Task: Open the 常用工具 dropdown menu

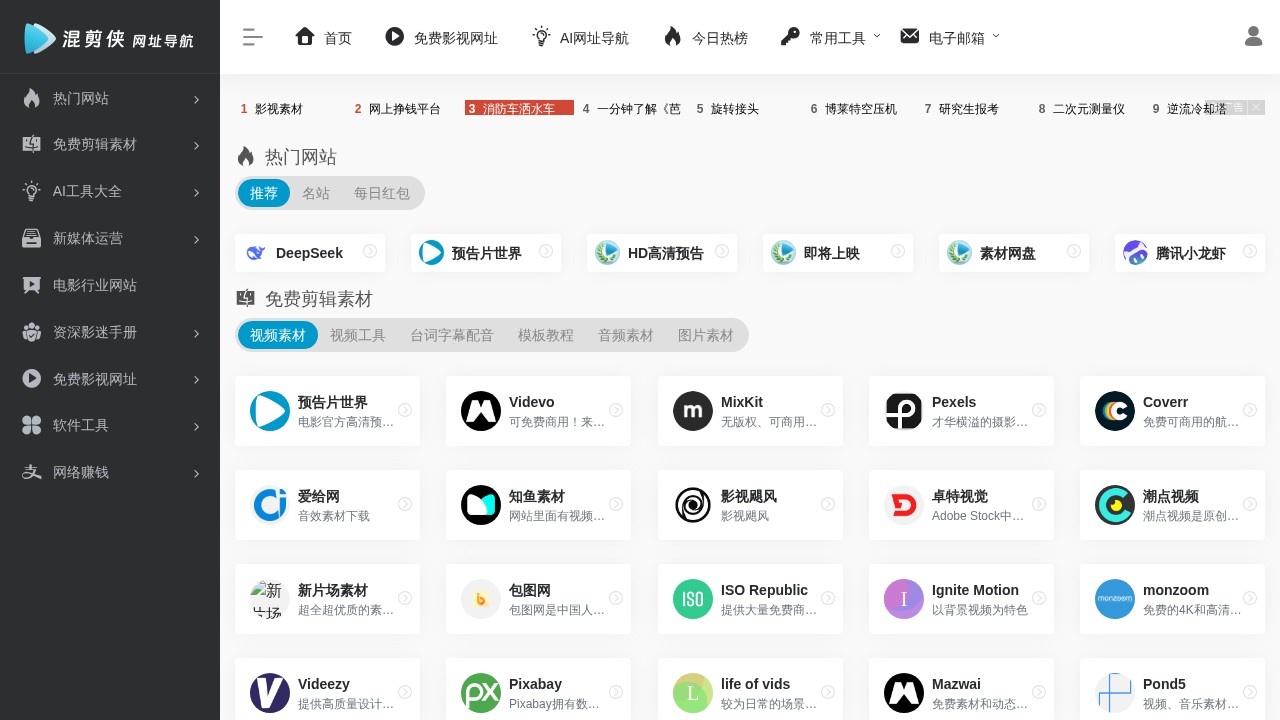Action: pos(831,37)
